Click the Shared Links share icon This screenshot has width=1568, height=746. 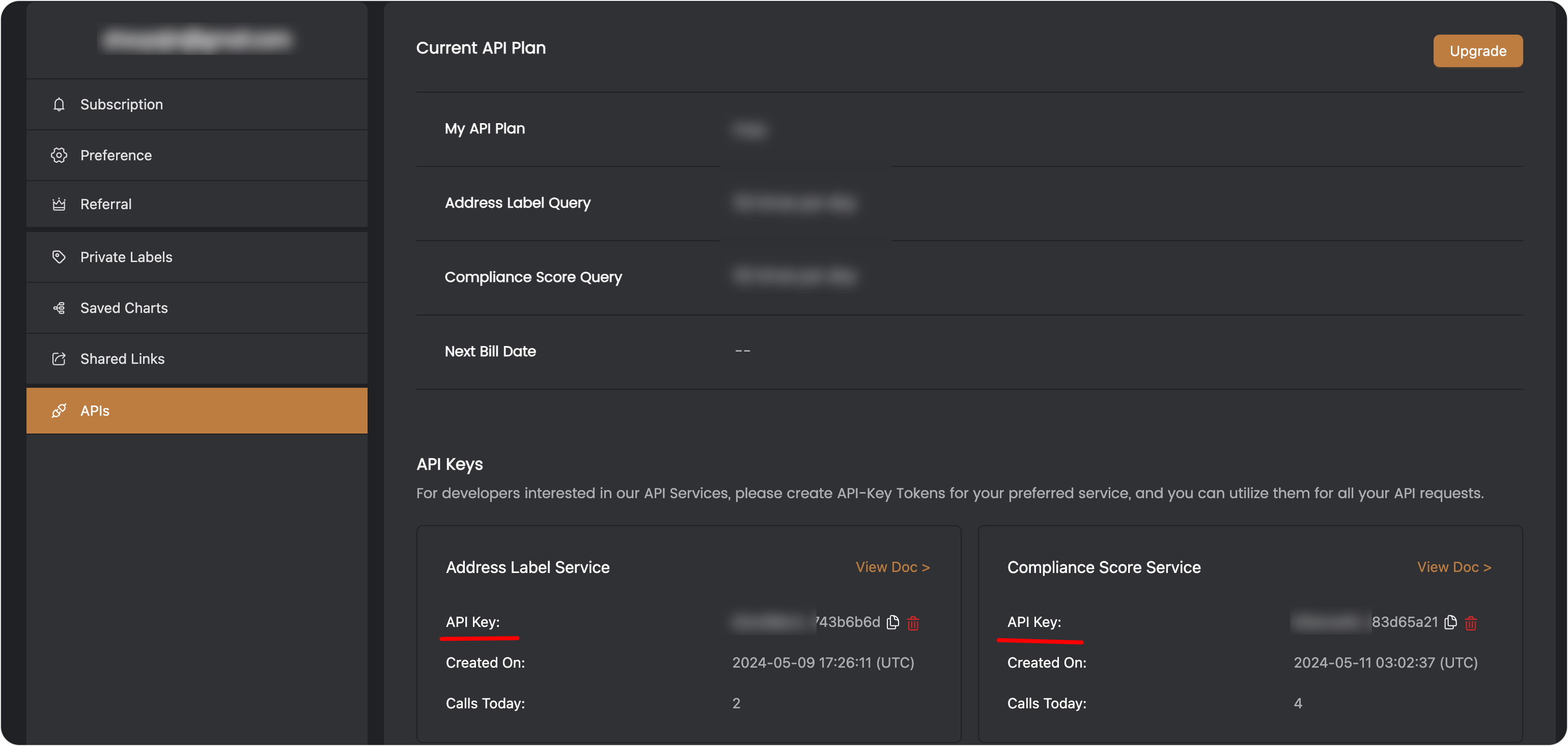(x=59, y=359)
